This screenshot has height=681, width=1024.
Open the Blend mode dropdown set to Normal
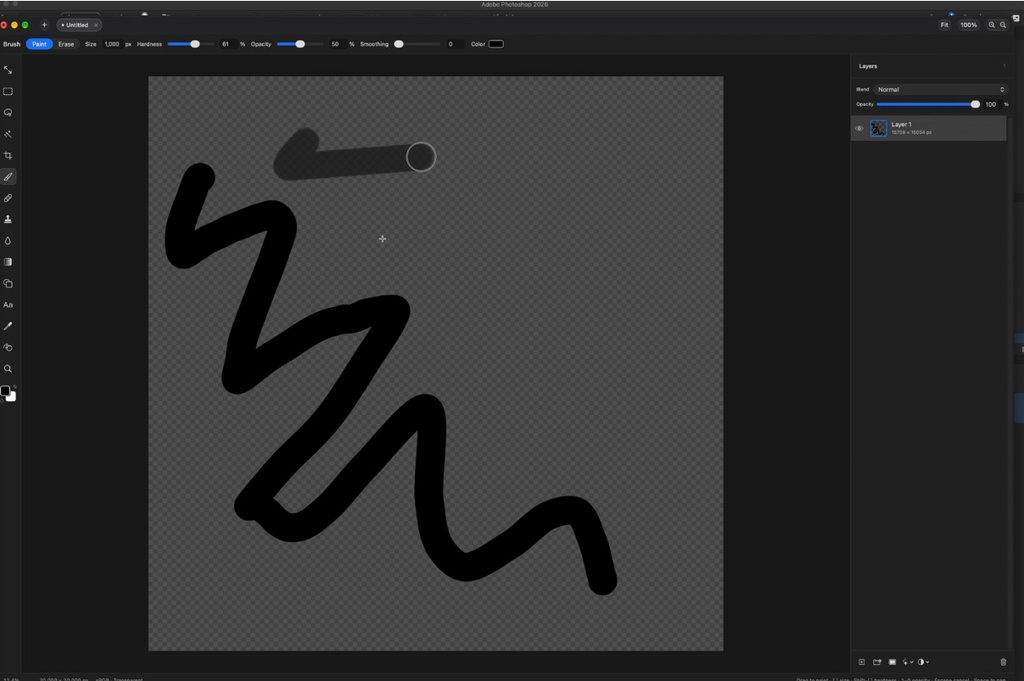point(940,89)
